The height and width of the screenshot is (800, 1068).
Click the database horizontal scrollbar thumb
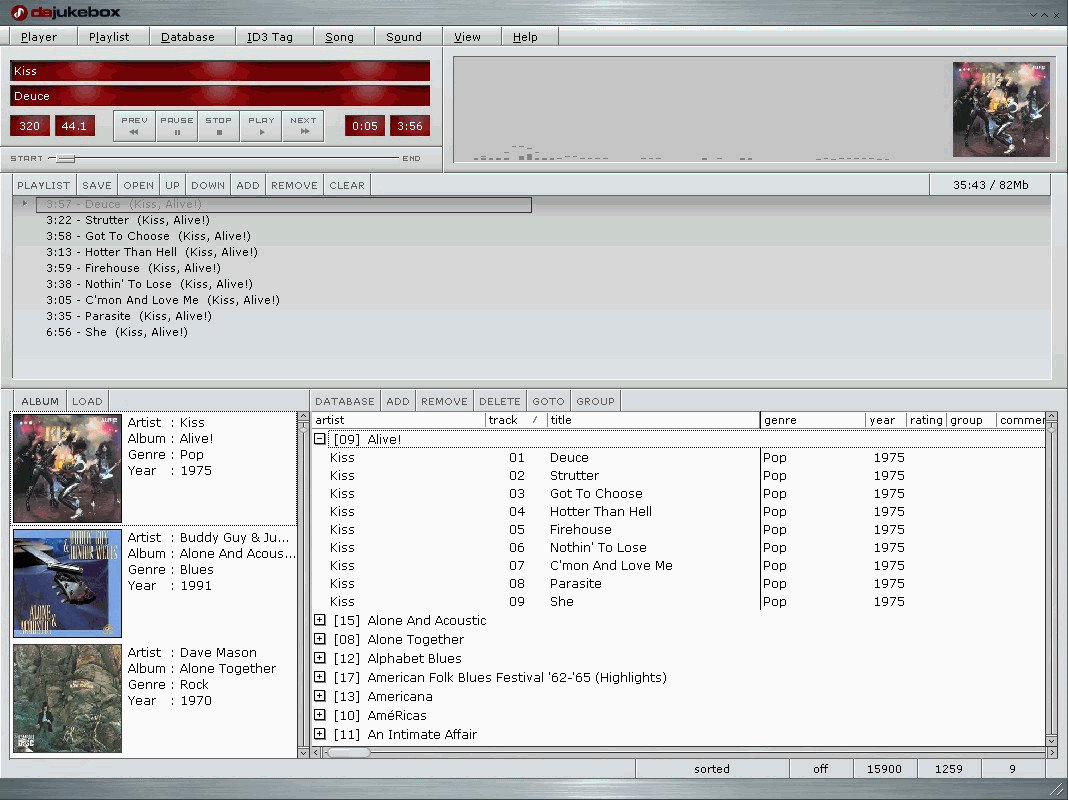pos(347,752)
